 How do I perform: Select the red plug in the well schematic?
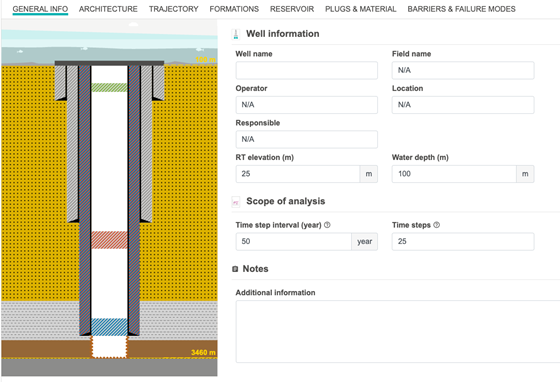[109, 240]
